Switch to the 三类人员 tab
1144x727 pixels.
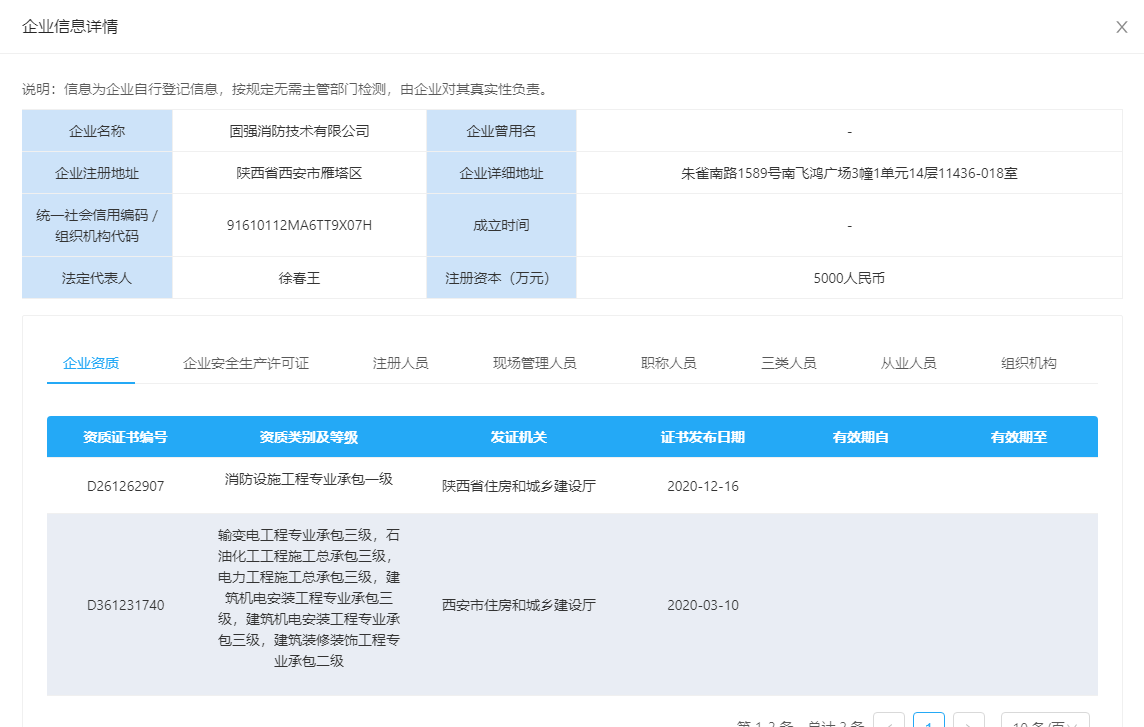coord(789,363)
